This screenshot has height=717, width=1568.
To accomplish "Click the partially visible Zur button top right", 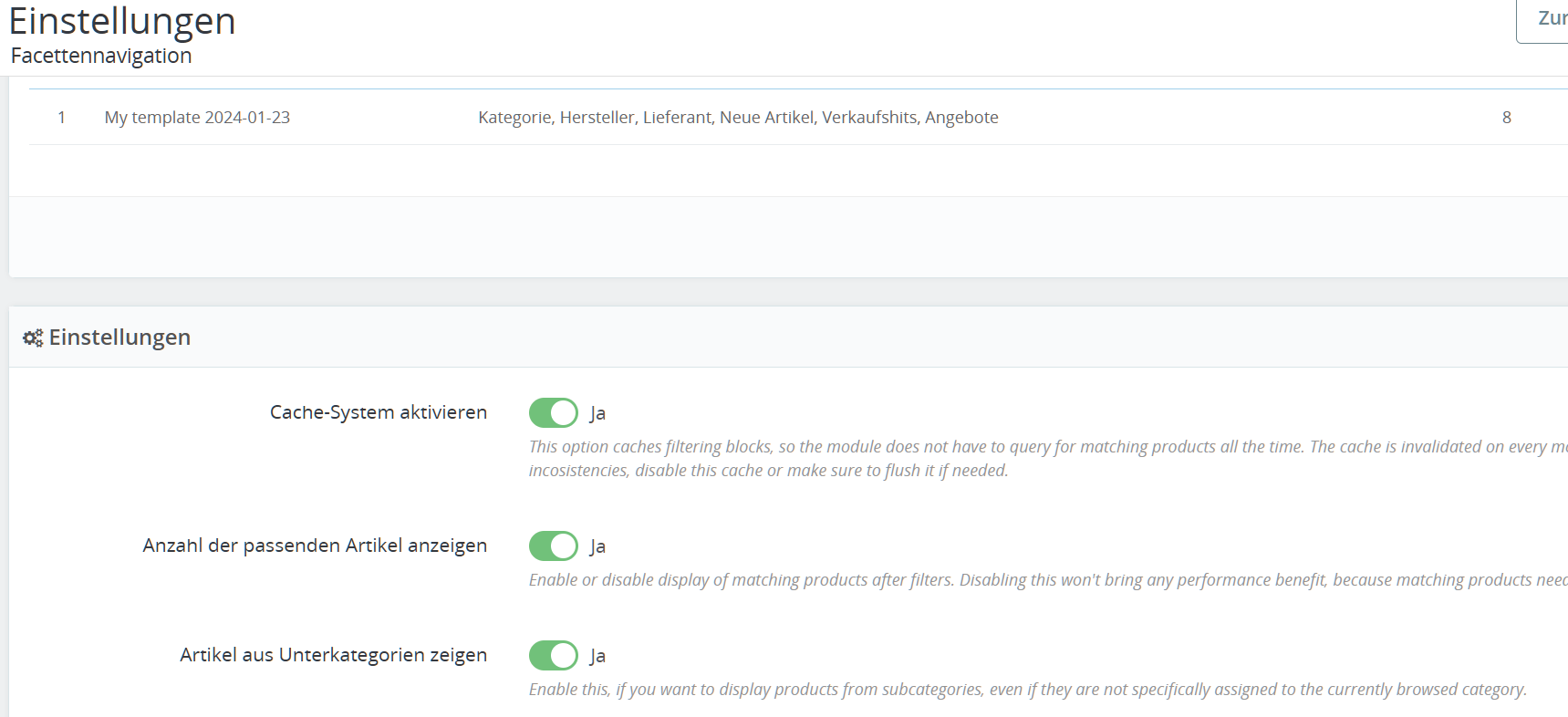I will pyautogui.click(x=1542, y=20).
